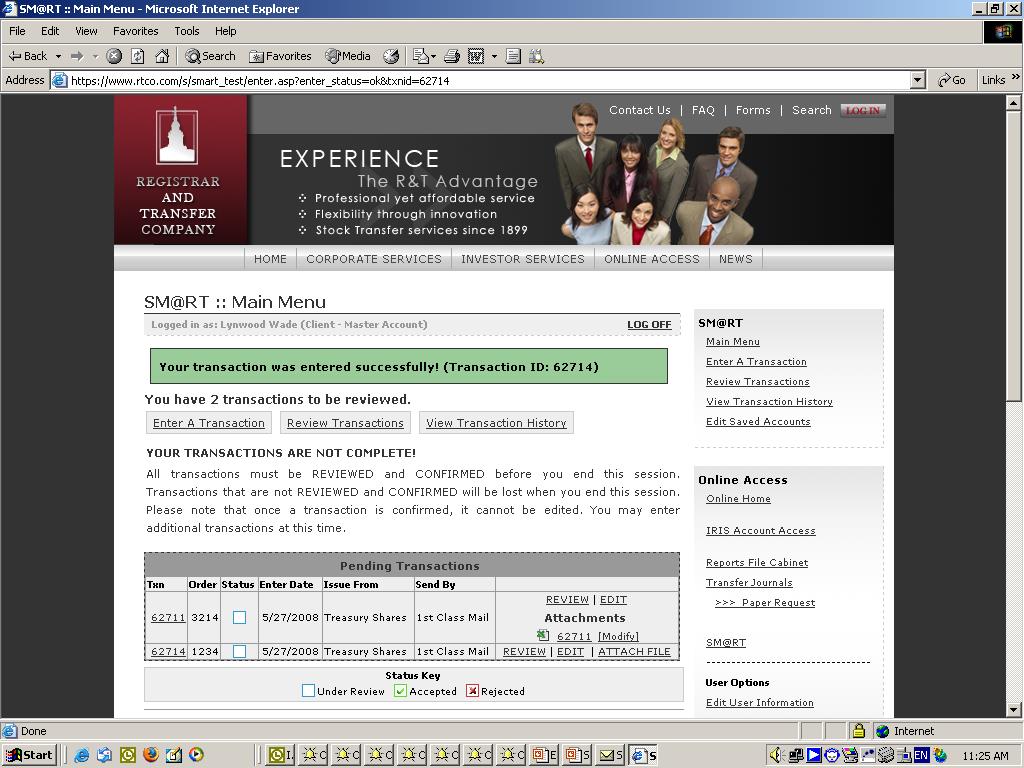Click the Accepted status key checkmark
Image resolution: width=1024 pixels, height=768 pixels.
[400, 690]
